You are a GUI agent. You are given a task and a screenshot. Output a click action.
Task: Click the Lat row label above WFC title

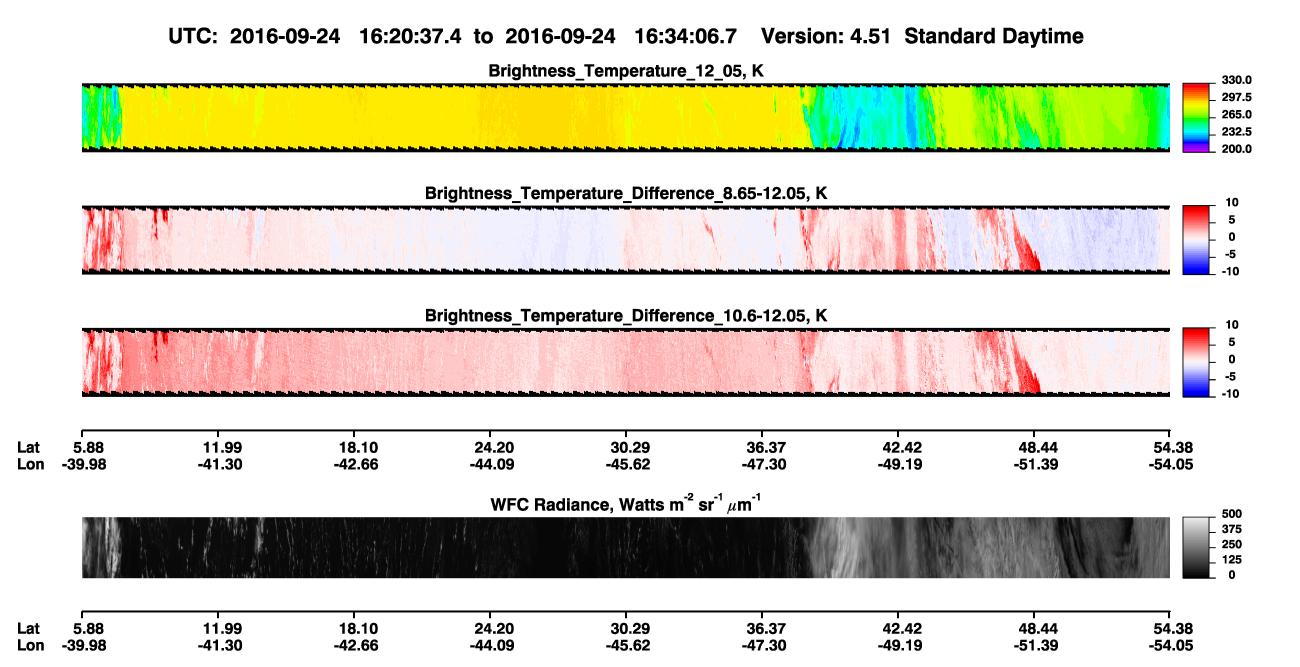coord(28,446)
